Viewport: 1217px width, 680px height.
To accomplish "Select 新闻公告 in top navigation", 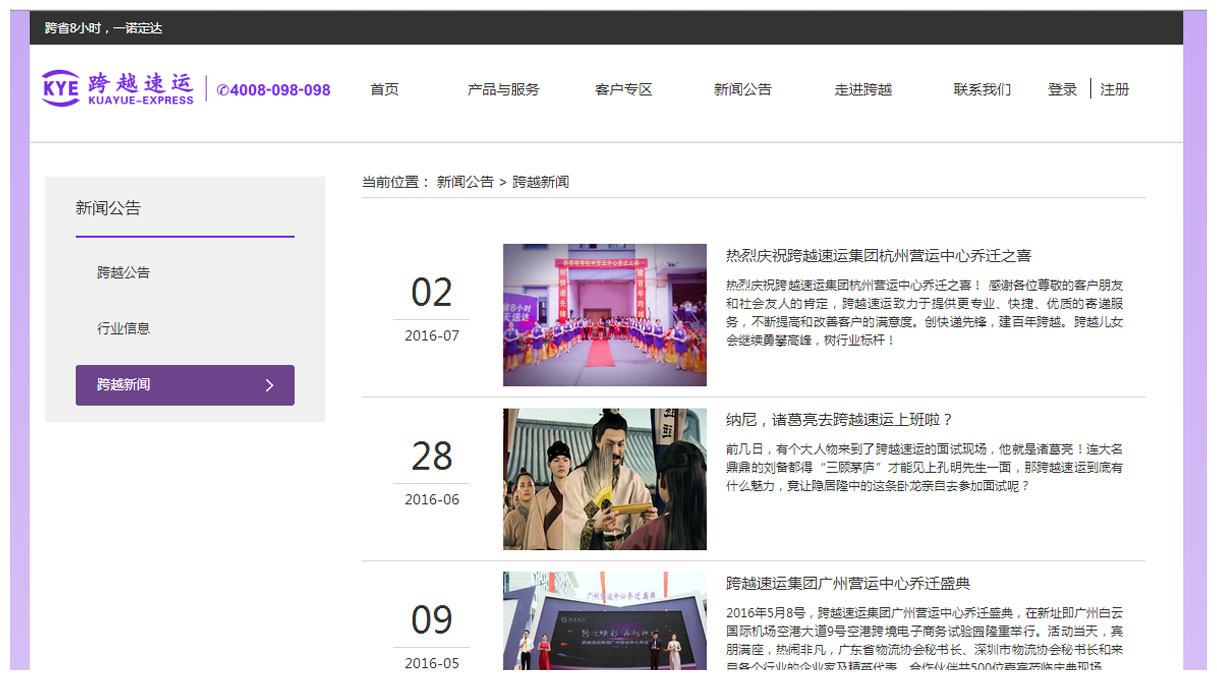I will (742, 89).
